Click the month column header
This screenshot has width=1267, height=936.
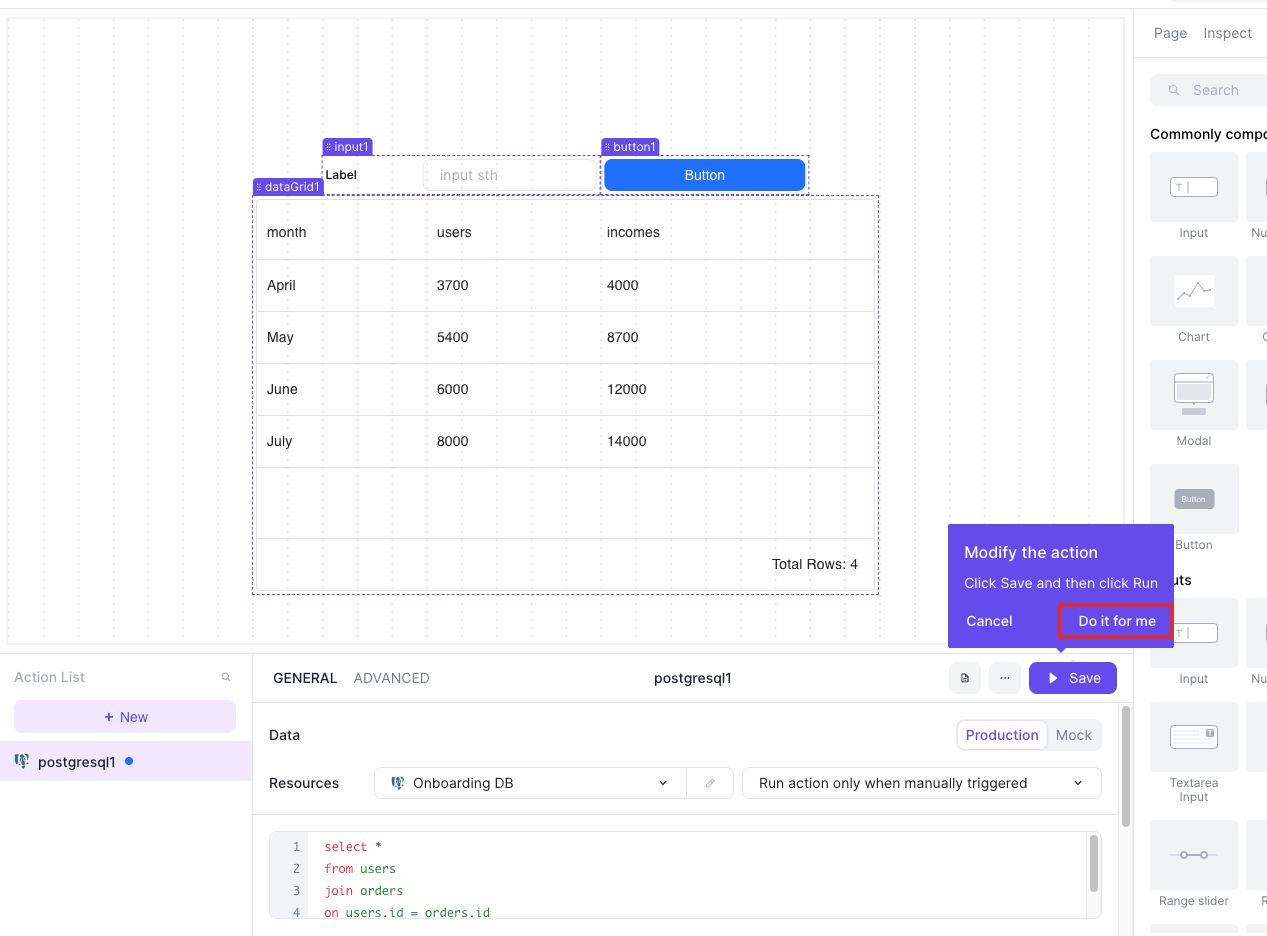287,232
